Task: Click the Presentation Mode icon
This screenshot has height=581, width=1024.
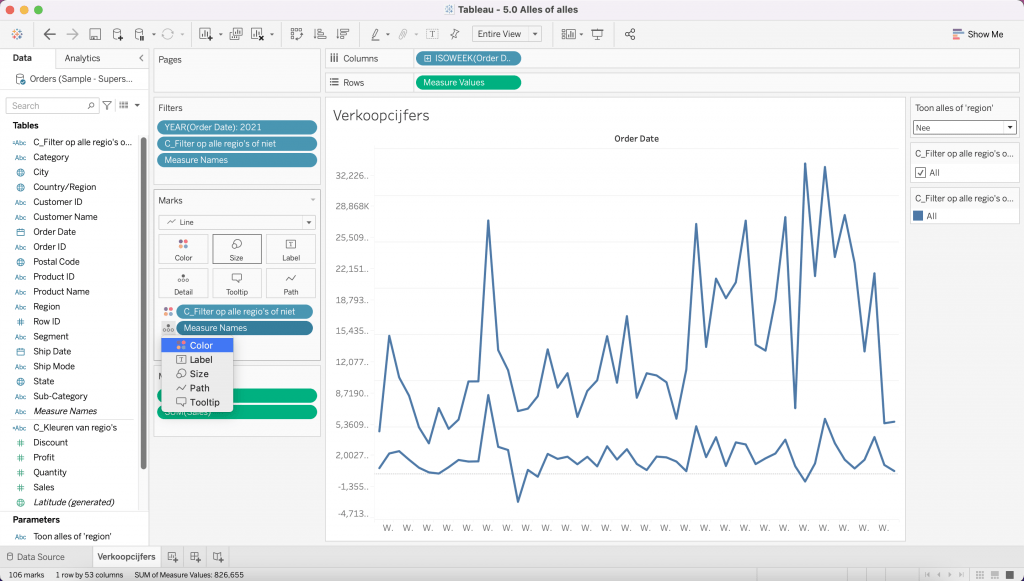Action: click(598, 34)
